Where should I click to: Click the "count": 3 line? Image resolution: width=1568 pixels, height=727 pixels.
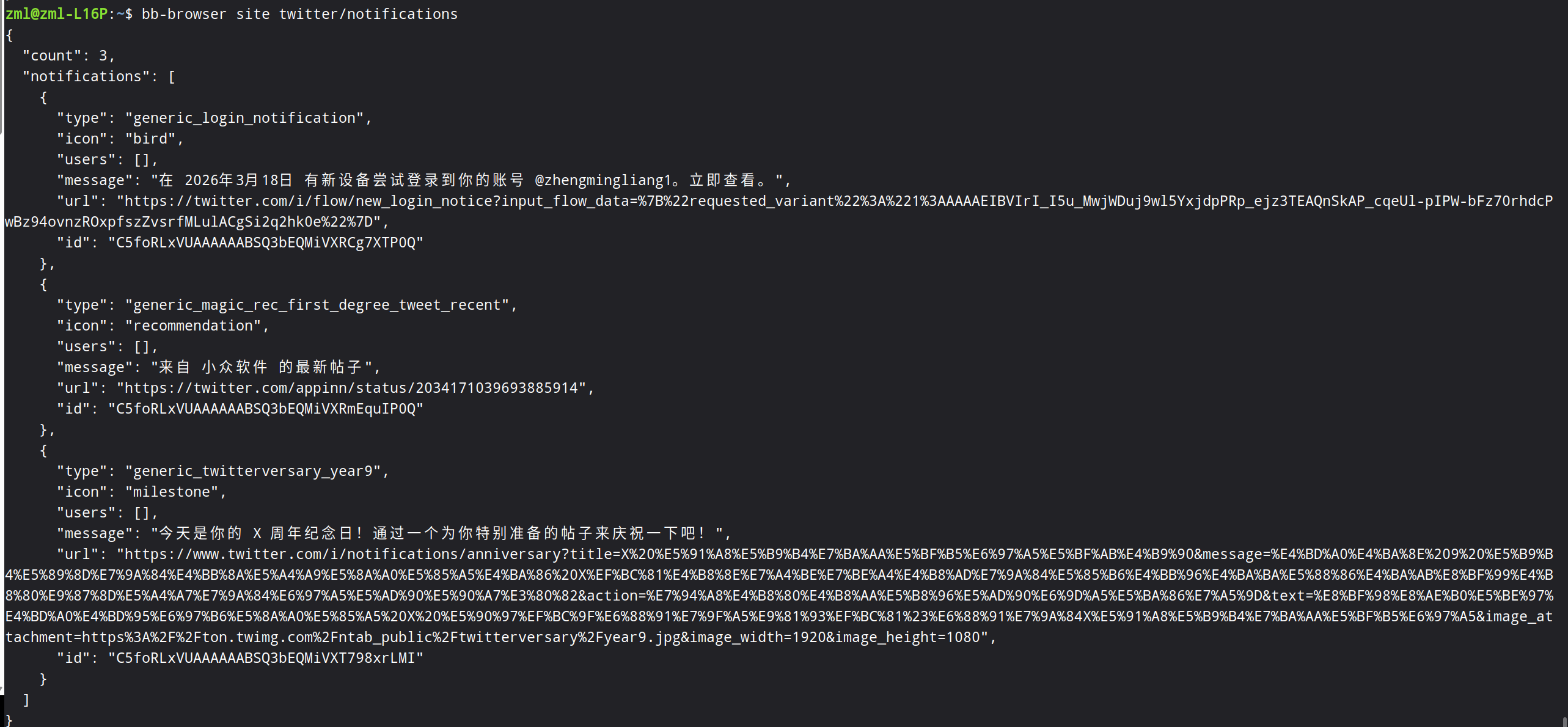pyautogui.click(x=68, y=56)
